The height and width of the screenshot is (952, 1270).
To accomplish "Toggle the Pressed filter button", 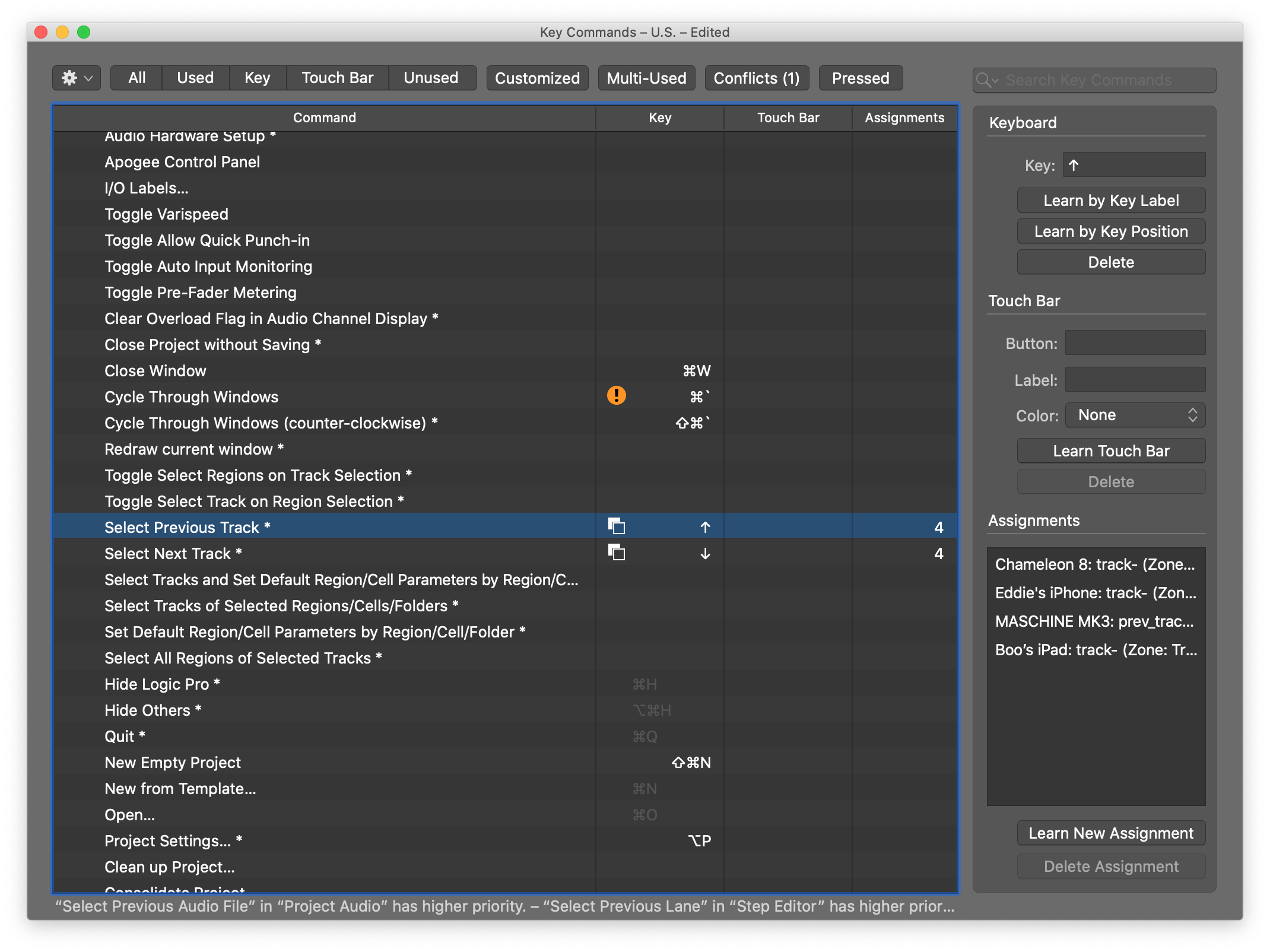I will [860, 78].
